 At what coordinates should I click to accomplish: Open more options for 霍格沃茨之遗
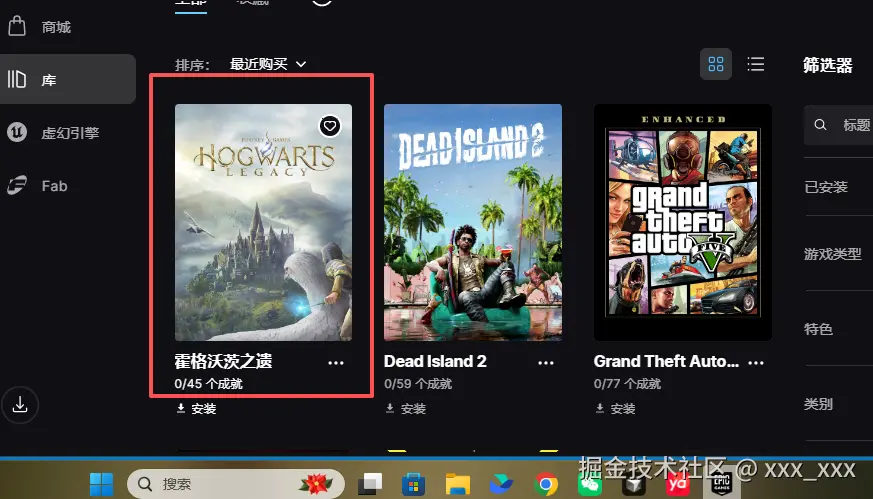[336, 362]
